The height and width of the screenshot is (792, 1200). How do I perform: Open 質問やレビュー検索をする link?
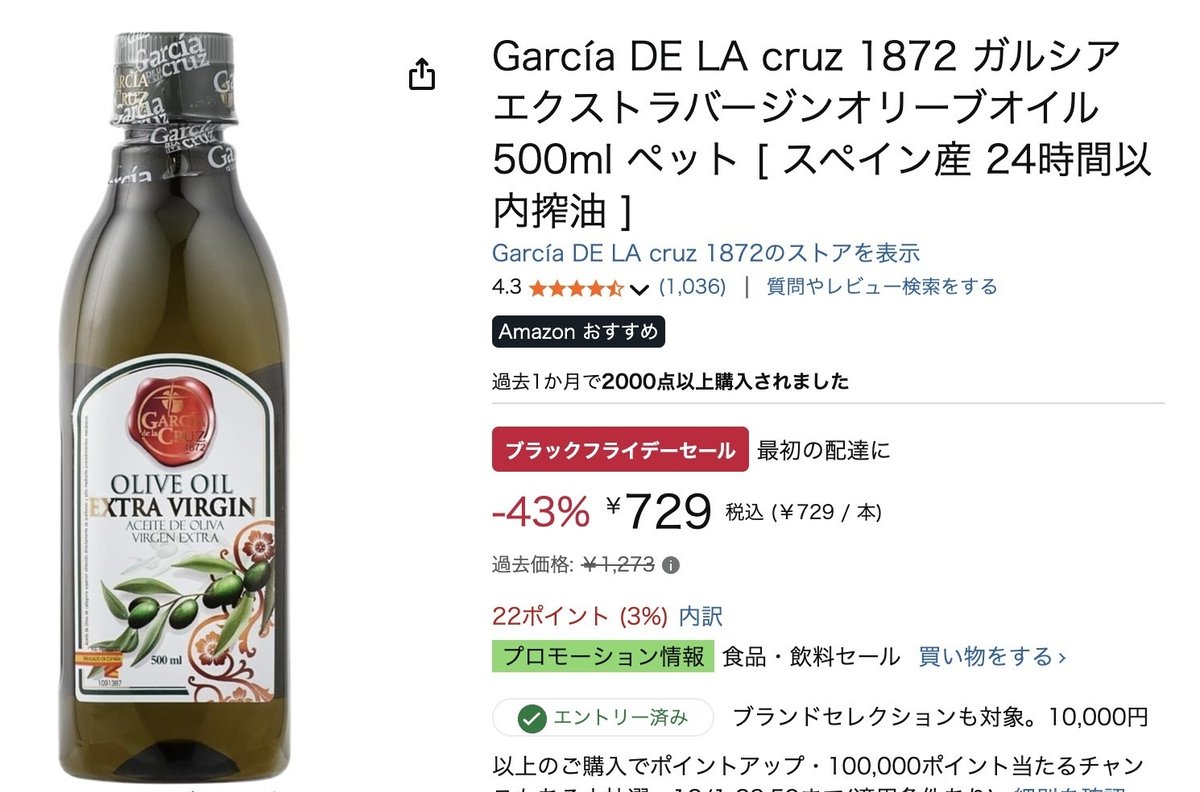point(881,287)
